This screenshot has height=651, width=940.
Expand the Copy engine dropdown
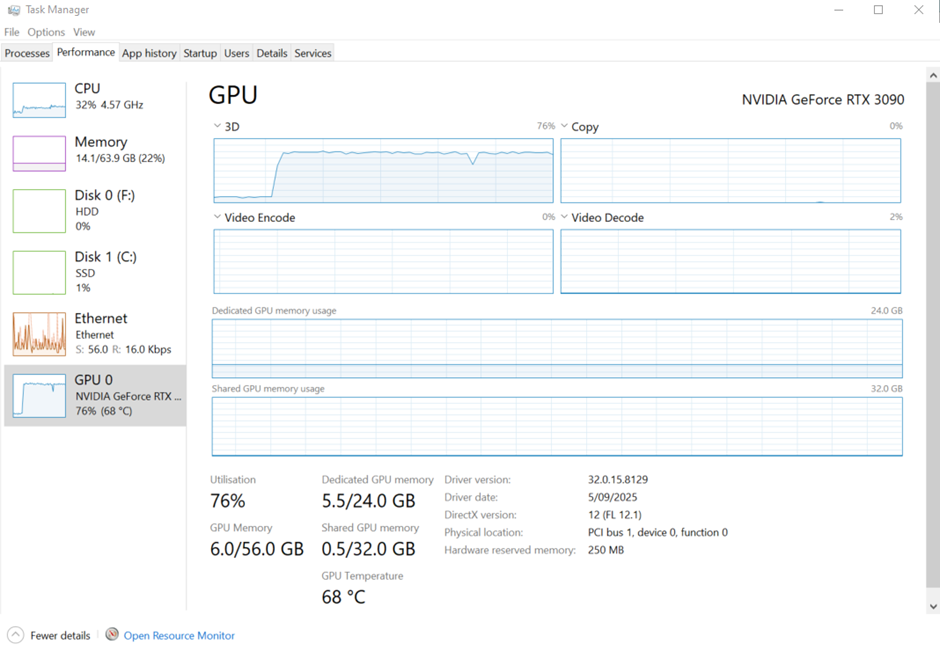pyautogui.click(x=565, y=127)
